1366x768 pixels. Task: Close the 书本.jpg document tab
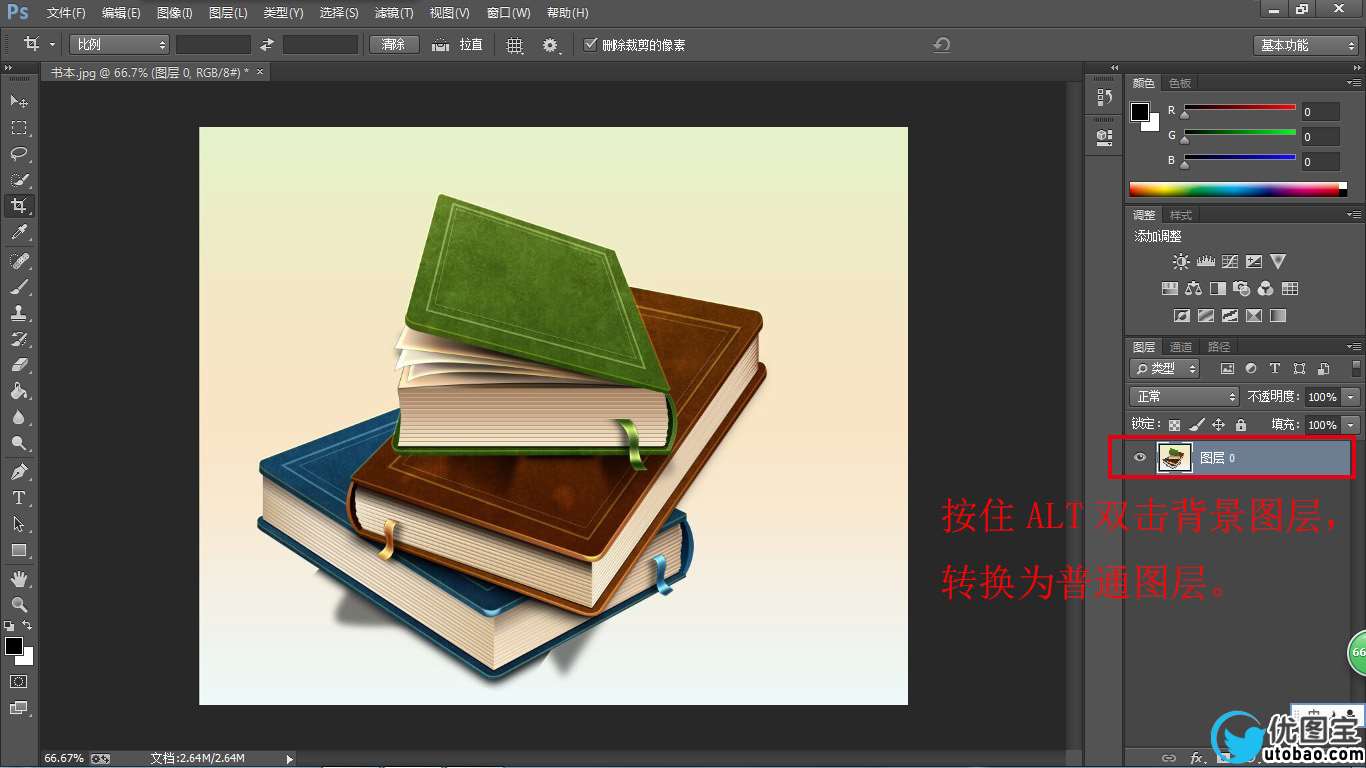(x=261, y=72)
